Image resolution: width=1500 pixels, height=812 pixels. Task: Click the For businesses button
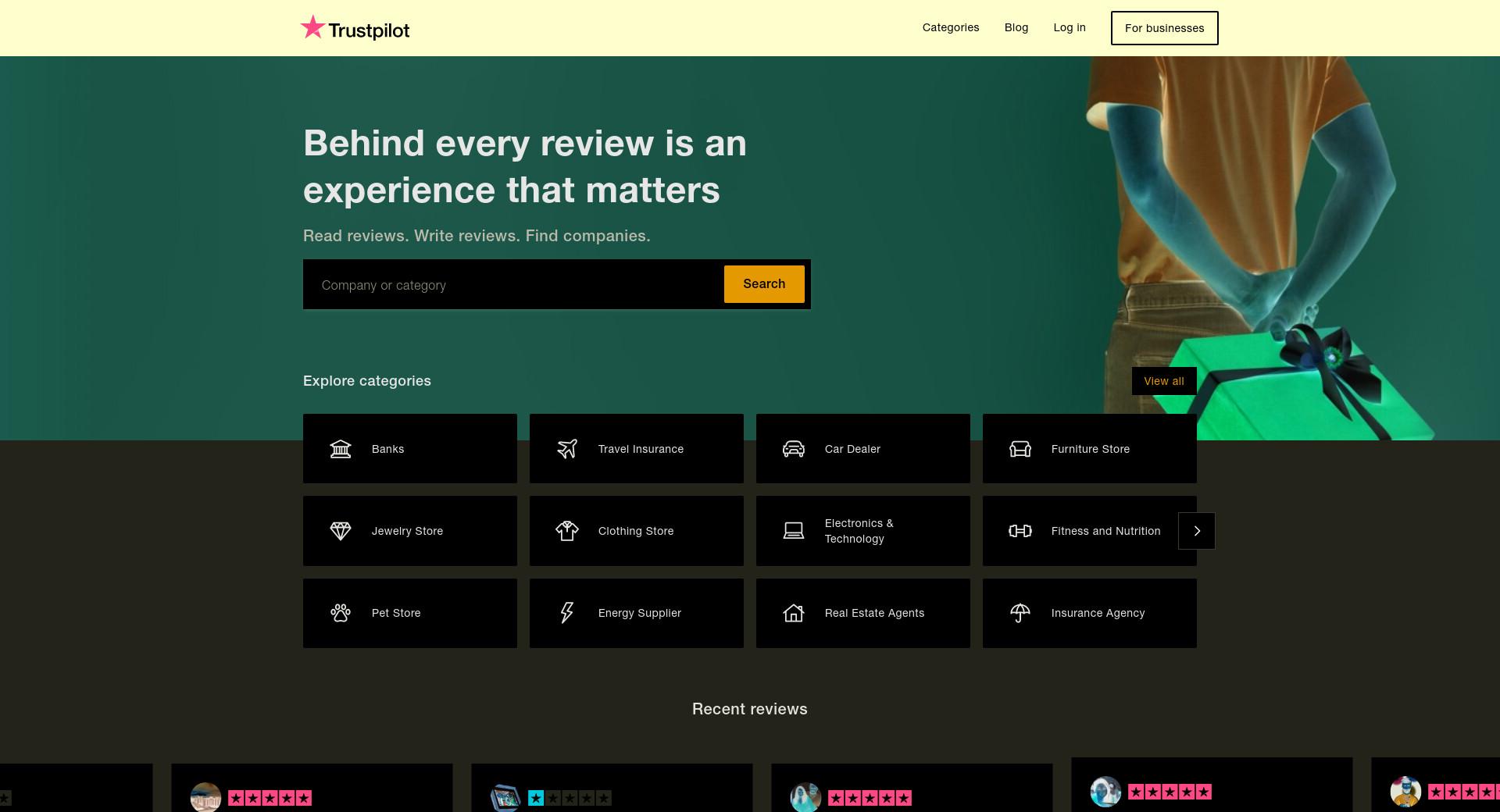click(1165, 28)
